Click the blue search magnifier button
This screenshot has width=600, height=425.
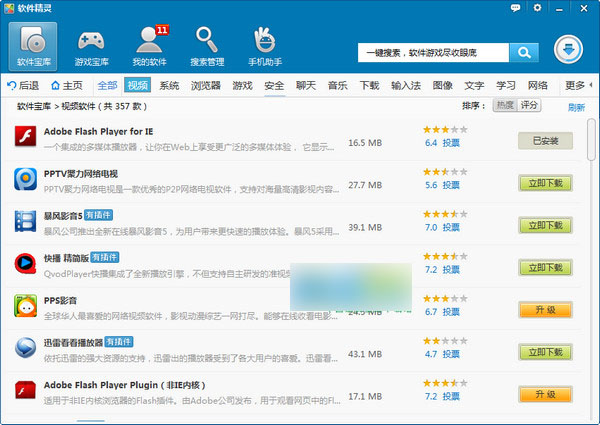point(524,52)
